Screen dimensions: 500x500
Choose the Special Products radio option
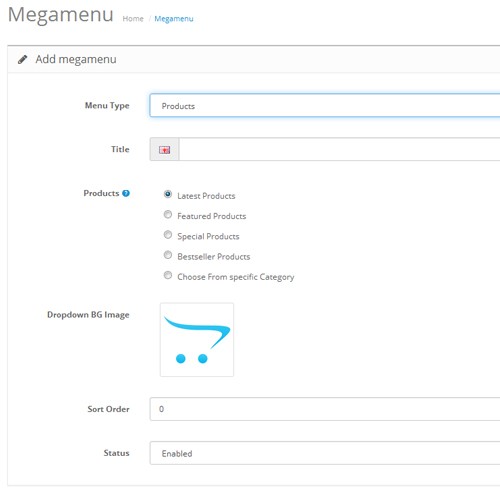coord(168,235)
